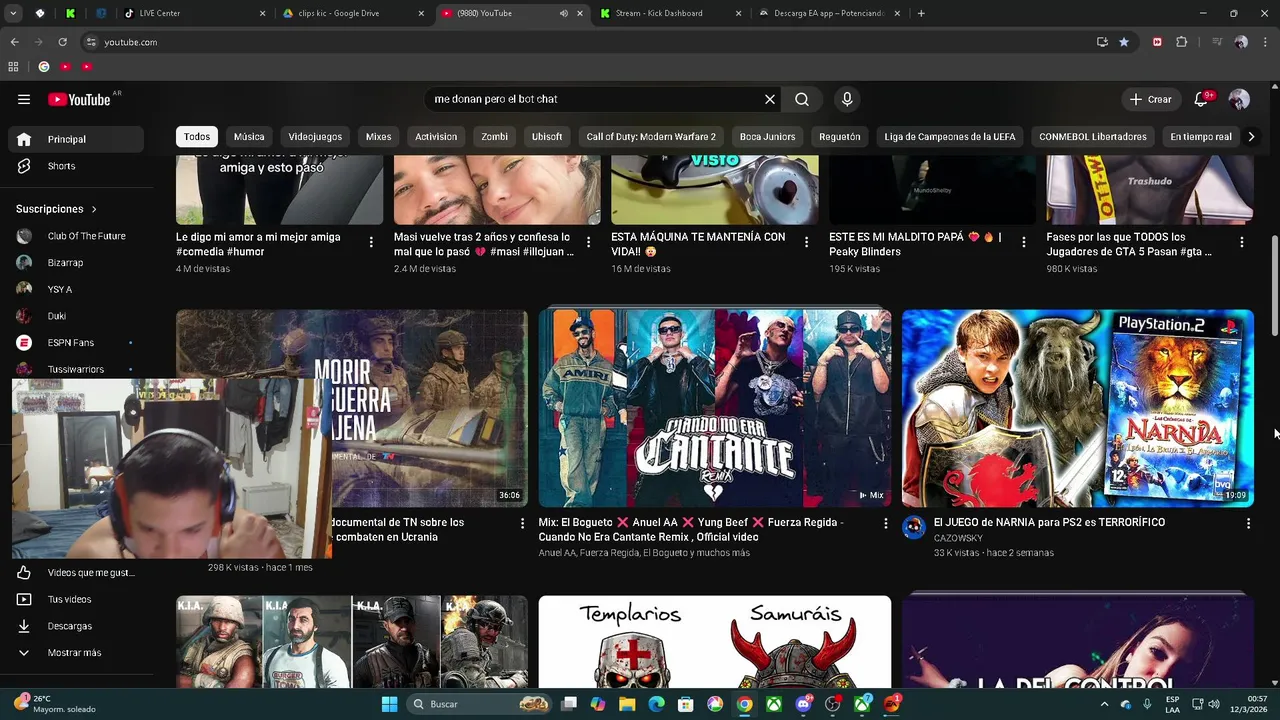Open the Cuando No Era Cantante mix thumbnail

point(715,408)
